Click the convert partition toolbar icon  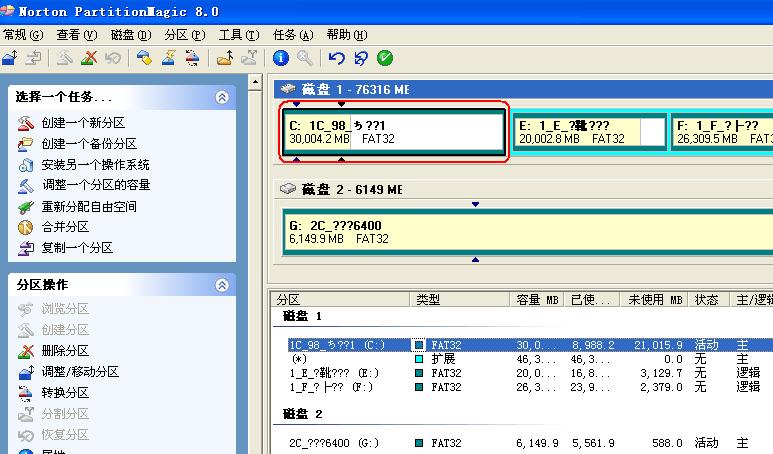(x=192, y=58)
